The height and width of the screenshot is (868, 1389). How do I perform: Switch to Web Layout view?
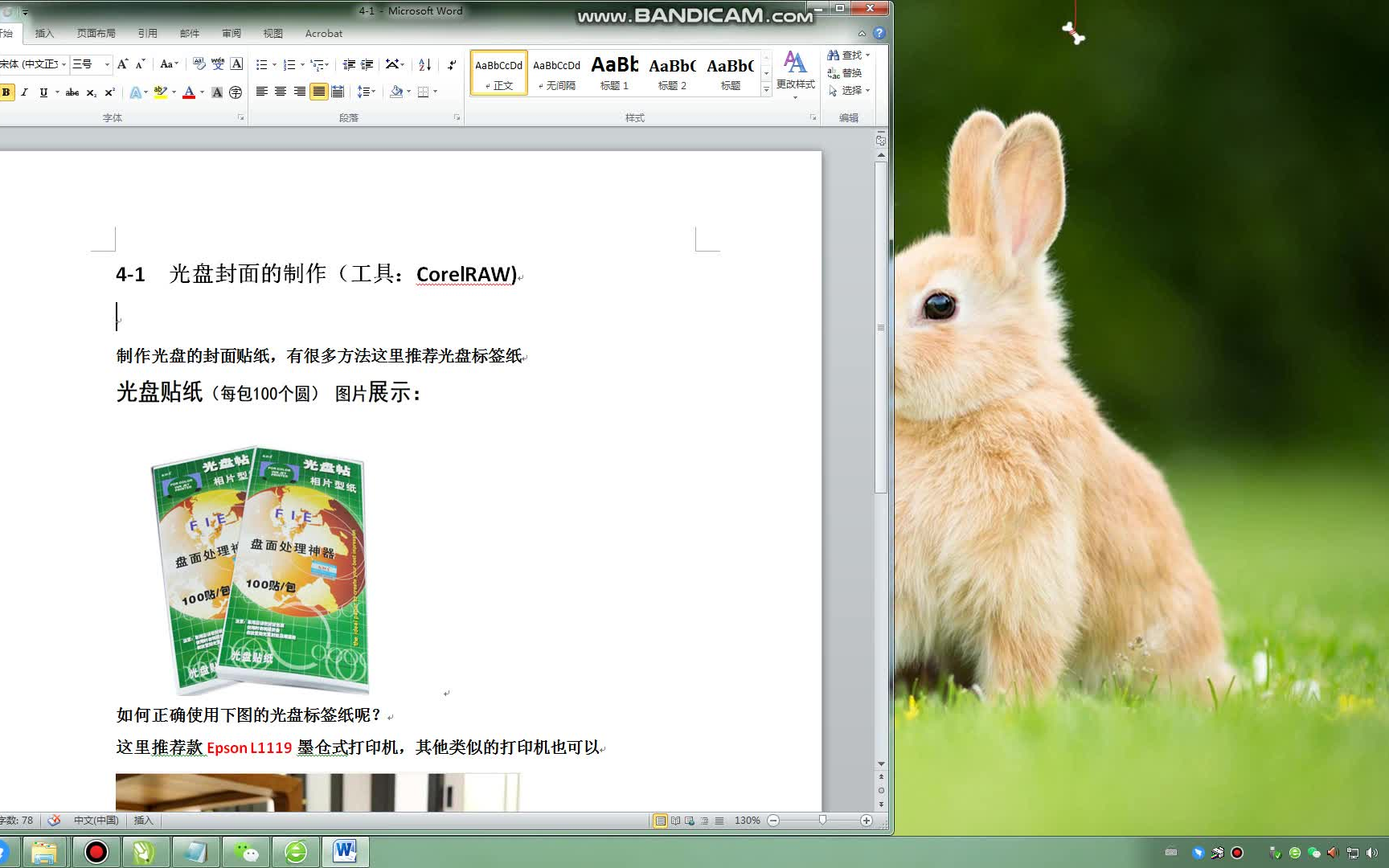(x=690, y=821)
